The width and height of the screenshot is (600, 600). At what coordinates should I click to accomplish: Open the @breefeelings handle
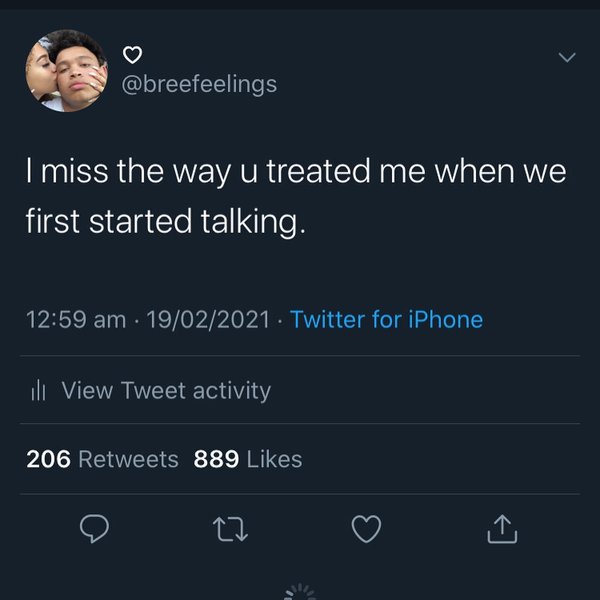[x=199, y=84]
